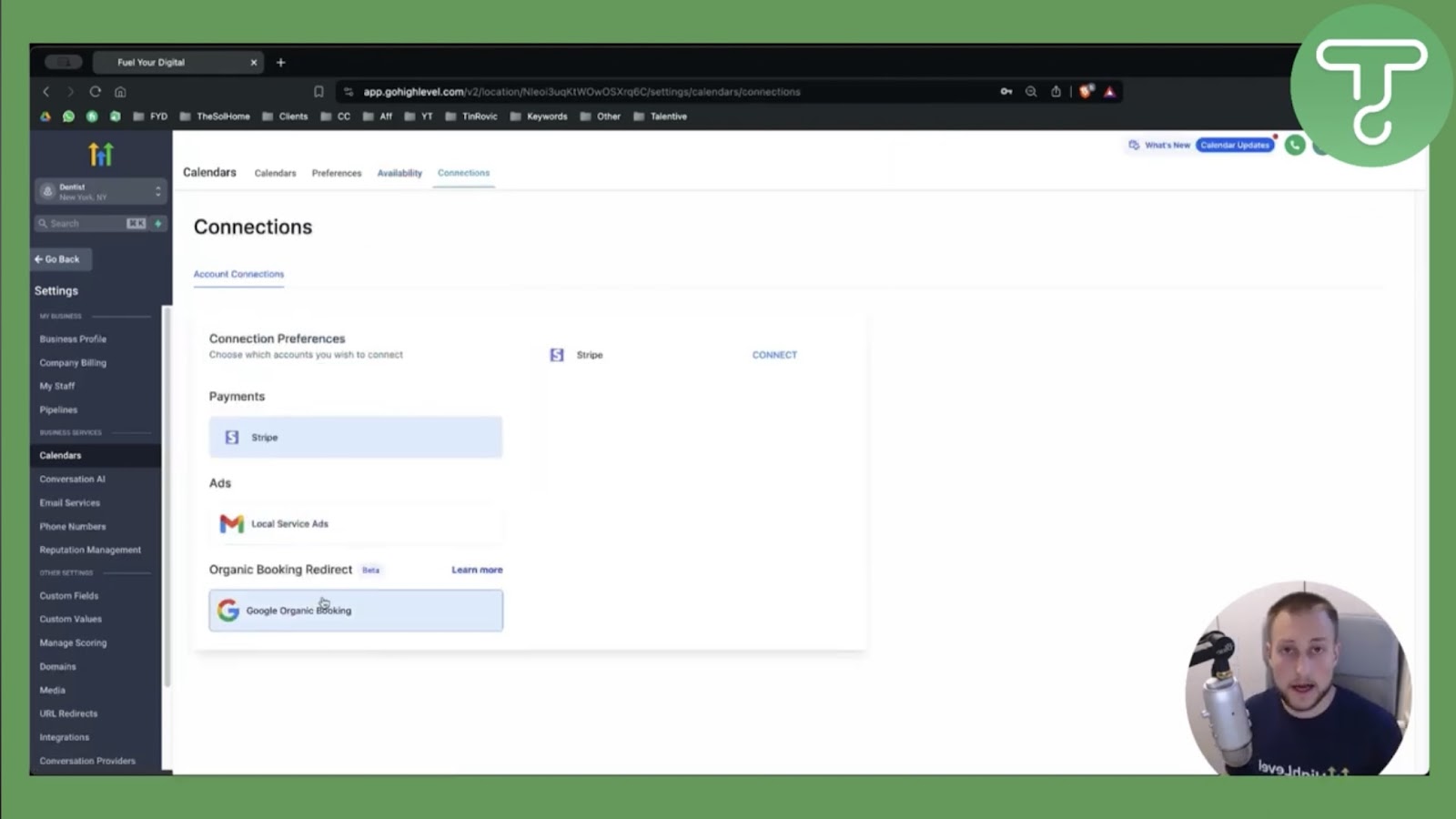1456x819 pixels.
Task: Open Domains settings
Action: coord(58,666)
